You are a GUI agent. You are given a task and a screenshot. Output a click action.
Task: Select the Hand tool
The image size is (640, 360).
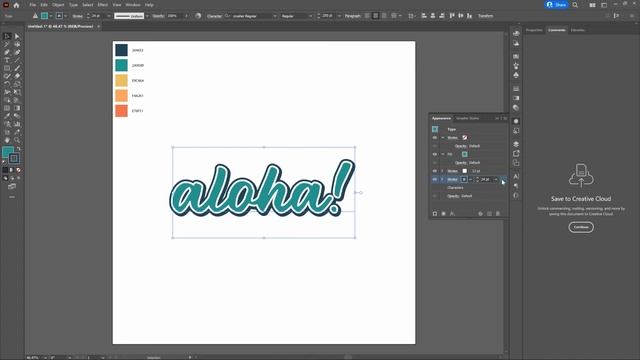pyautogui.click(x=7, y=140)
